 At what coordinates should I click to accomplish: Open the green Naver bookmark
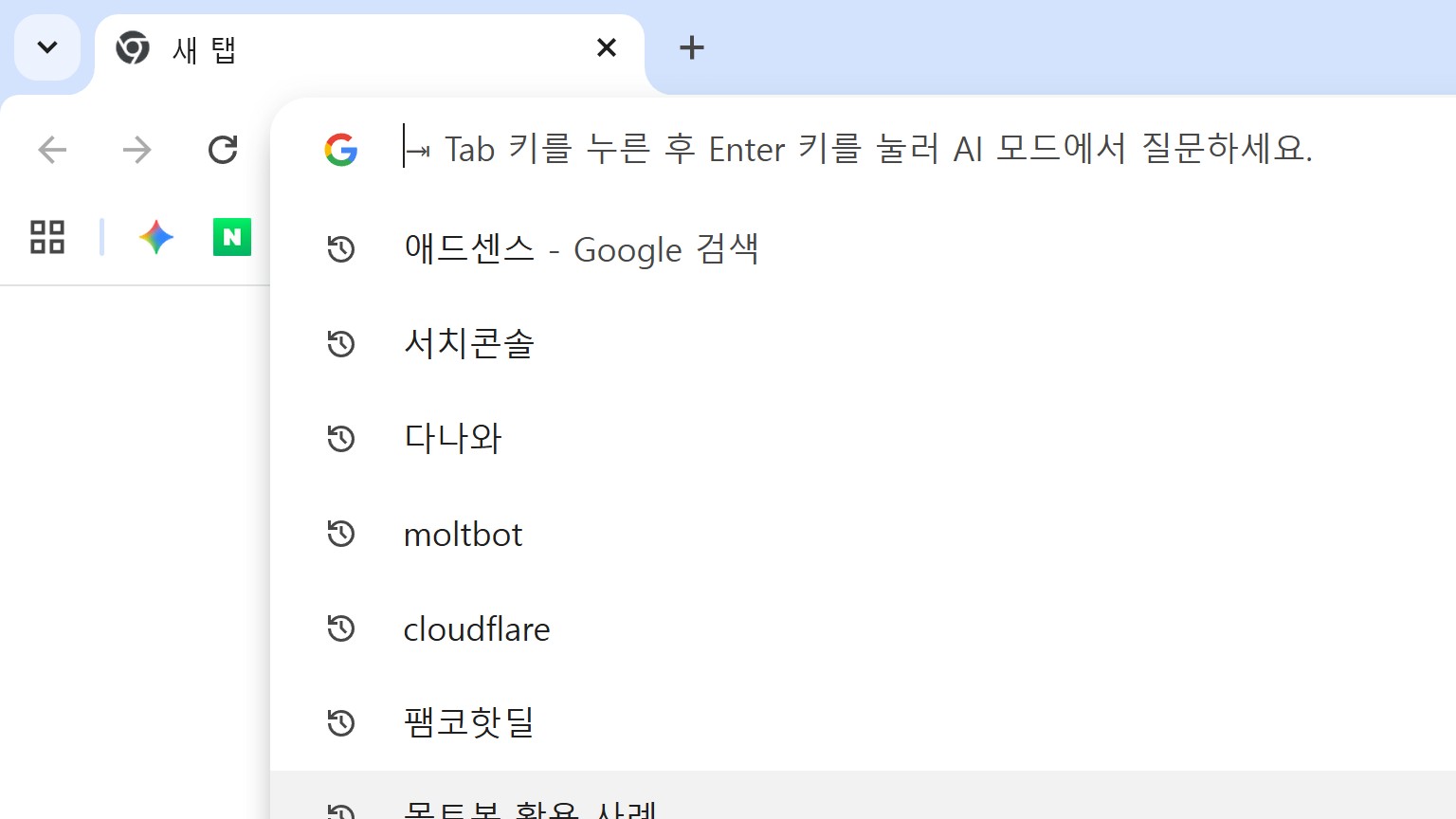tap(232, 237)
